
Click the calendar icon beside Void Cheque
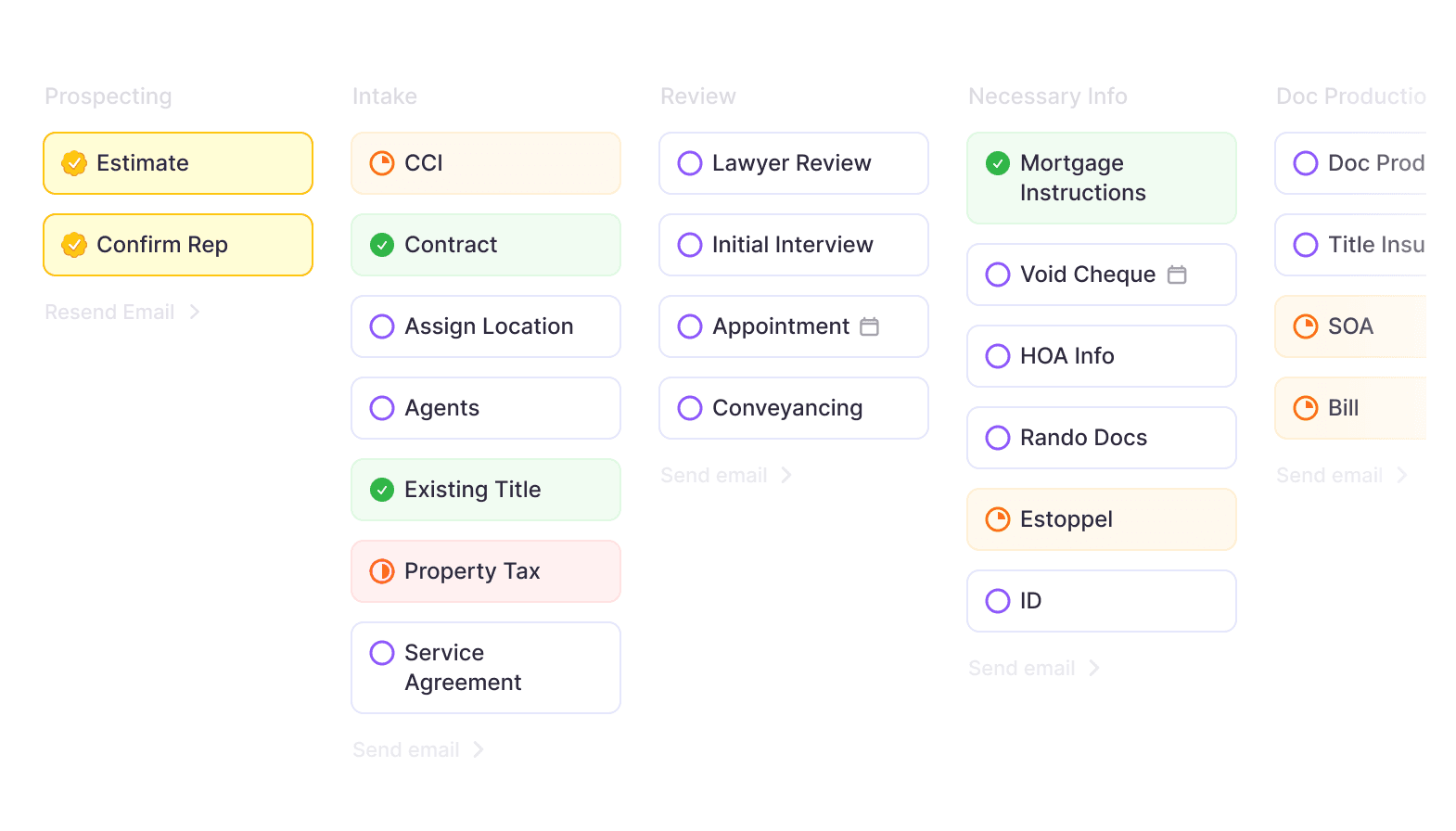pyautogui.click(x=1177, y=275)
